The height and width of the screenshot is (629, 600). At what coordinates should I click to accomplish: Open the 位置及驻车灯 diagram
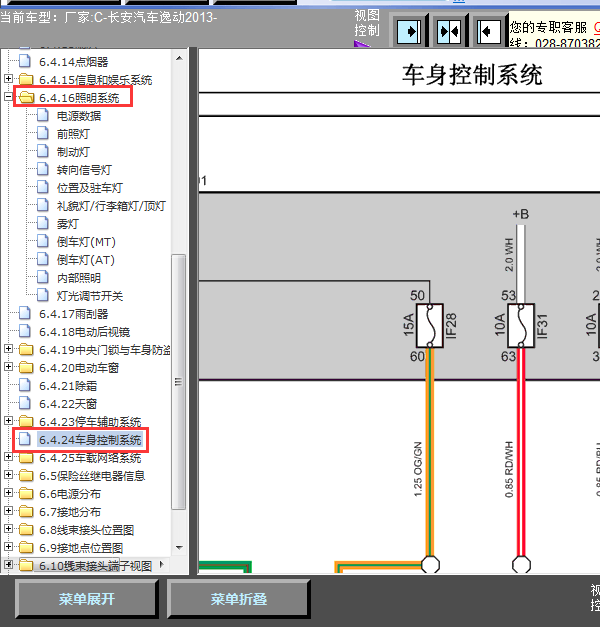pyautogui.click(x=89, y=188)
